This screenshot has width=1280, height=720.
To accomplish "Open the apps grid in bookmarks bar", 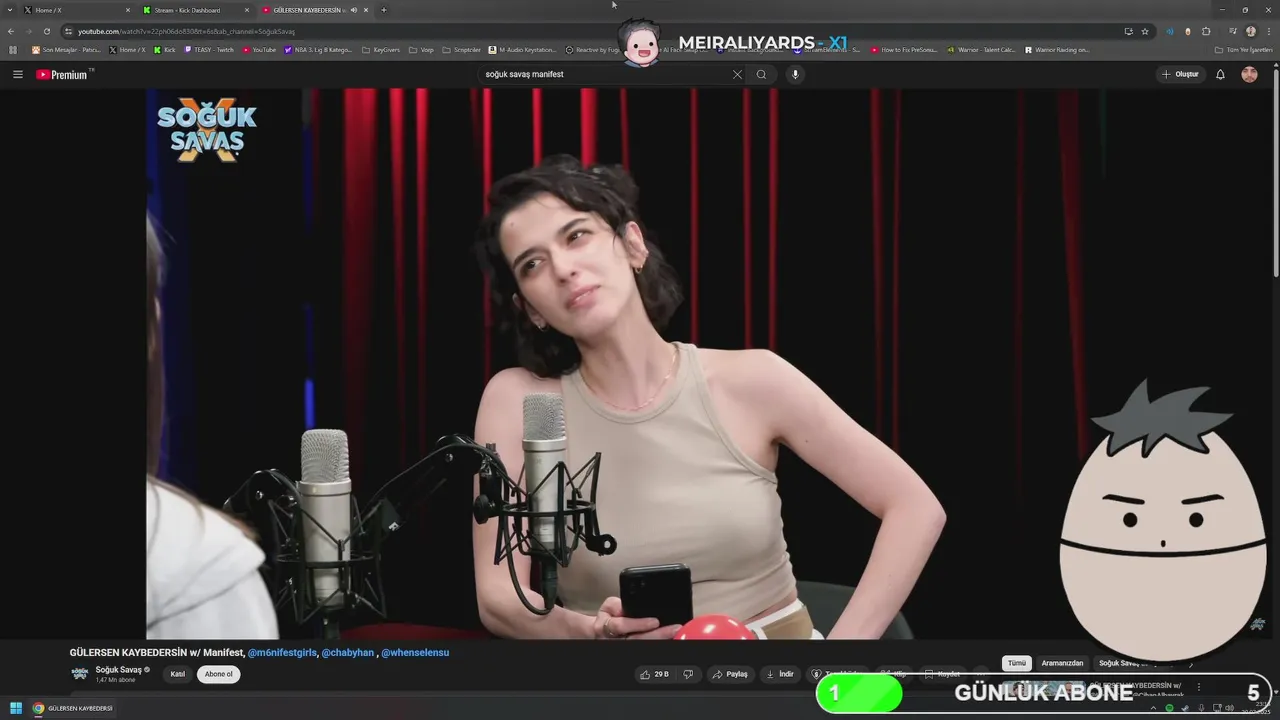I will 13,49.
